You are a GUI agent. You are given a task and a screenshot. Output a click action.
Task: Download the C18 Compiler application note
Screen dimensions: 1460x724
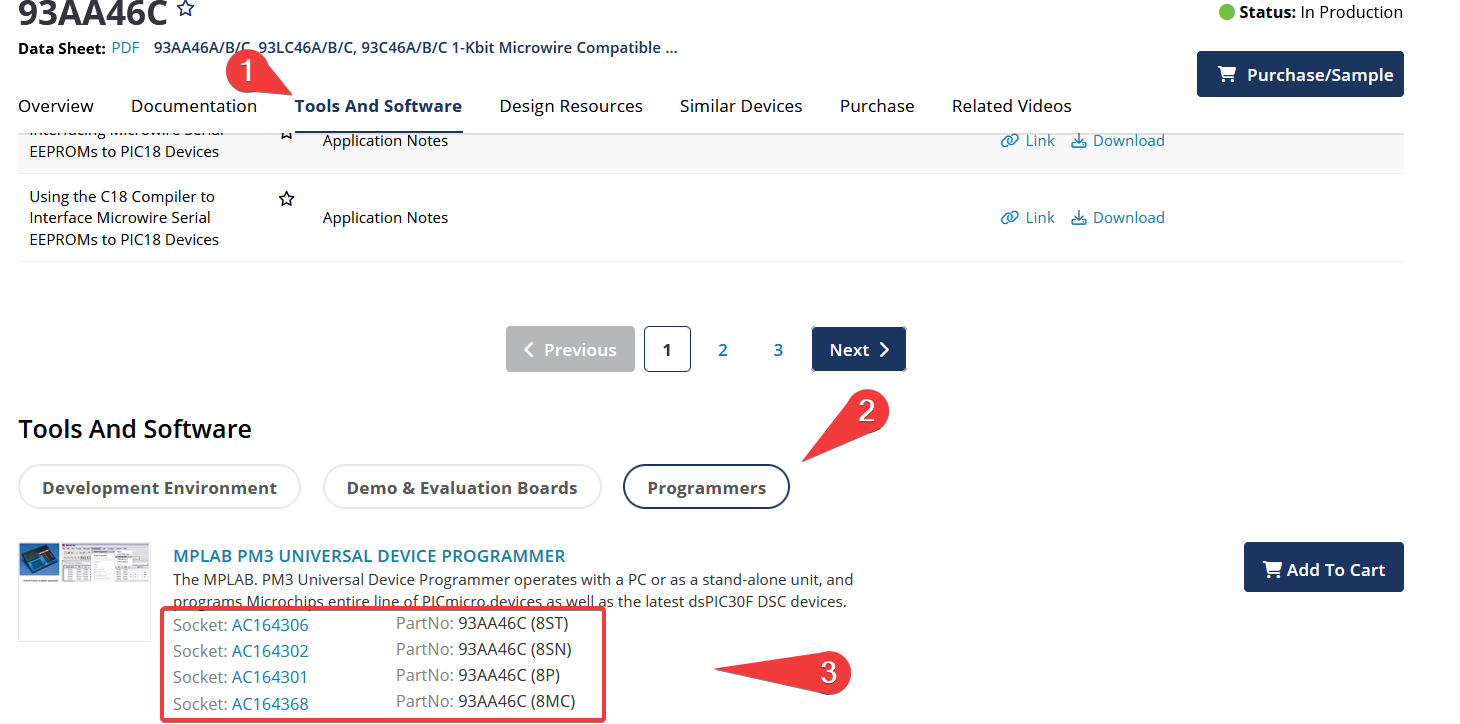[1118, 217]
